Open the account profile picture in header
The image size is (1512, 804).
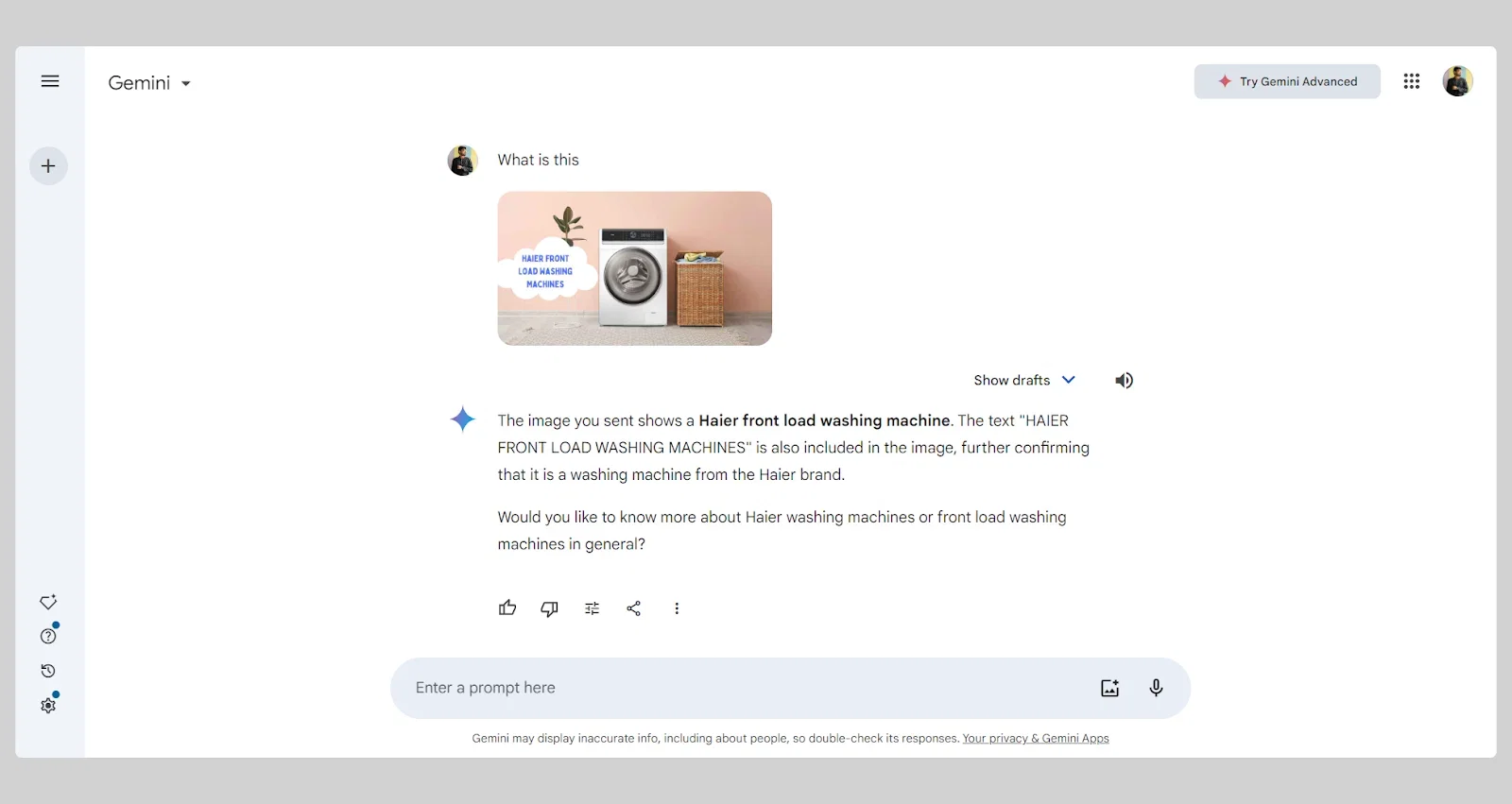point(1457,81)
